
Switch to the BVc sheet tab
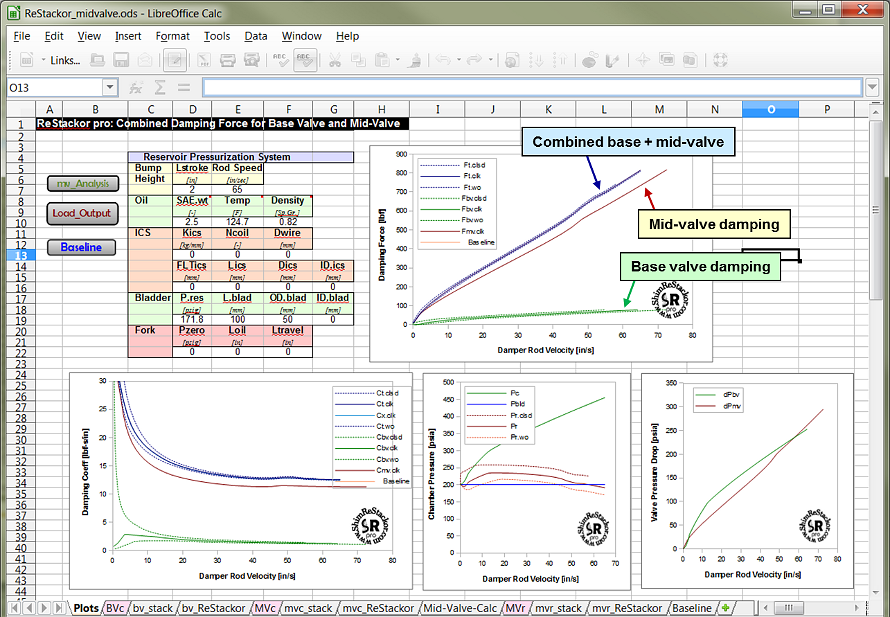pyautogui.click(x=115, y=608)
